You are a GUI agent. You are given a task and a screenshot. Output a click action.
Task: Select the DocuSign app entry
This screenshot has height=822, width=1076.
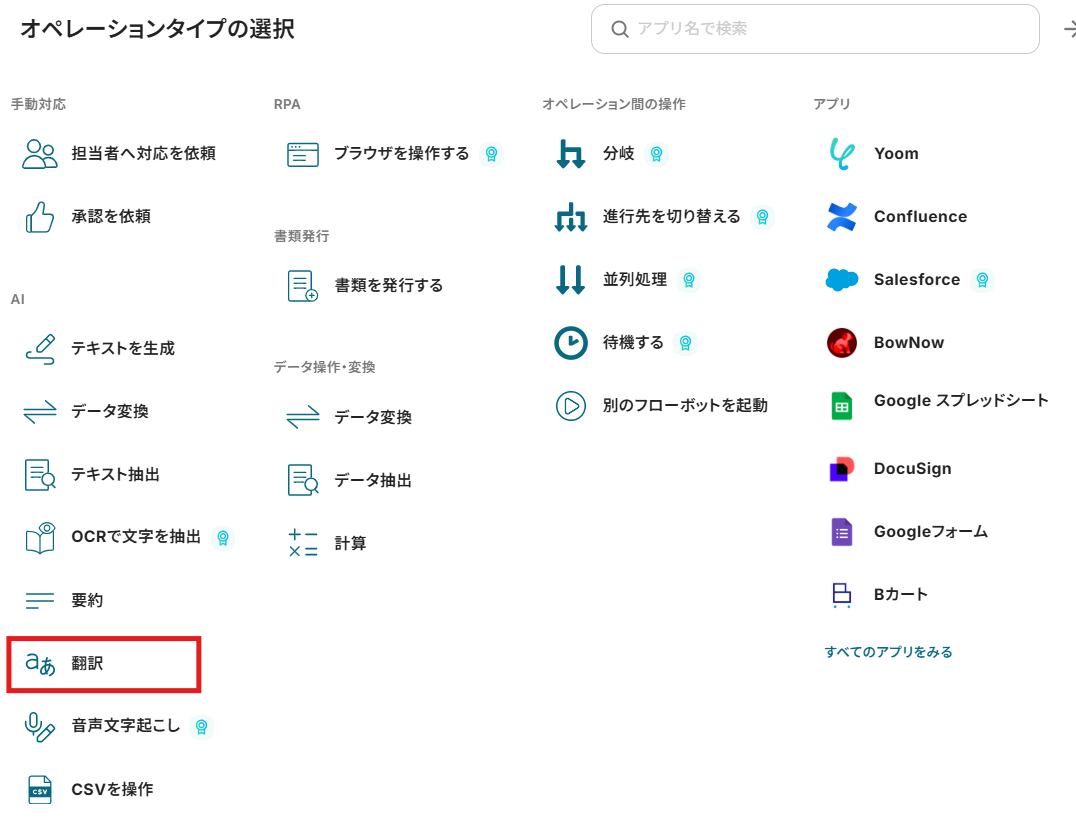point(912,469)
